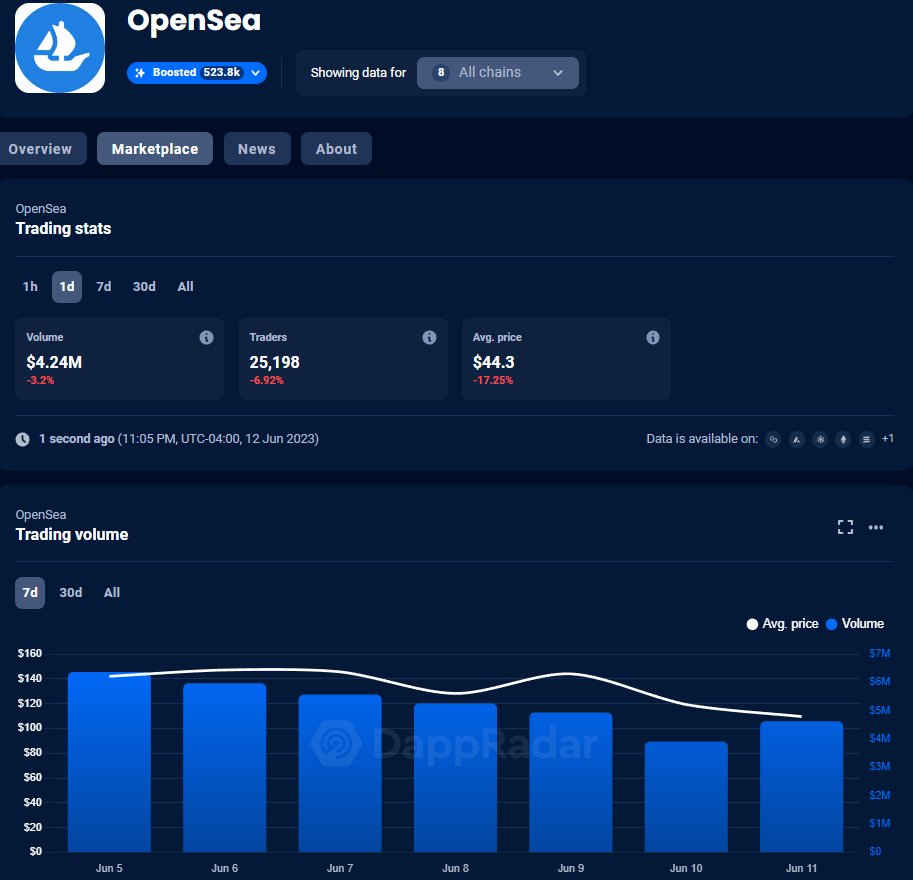The image size is (913, 880).
Task: Click the third chain icon in availability row
Action: [x=820, y=439]
